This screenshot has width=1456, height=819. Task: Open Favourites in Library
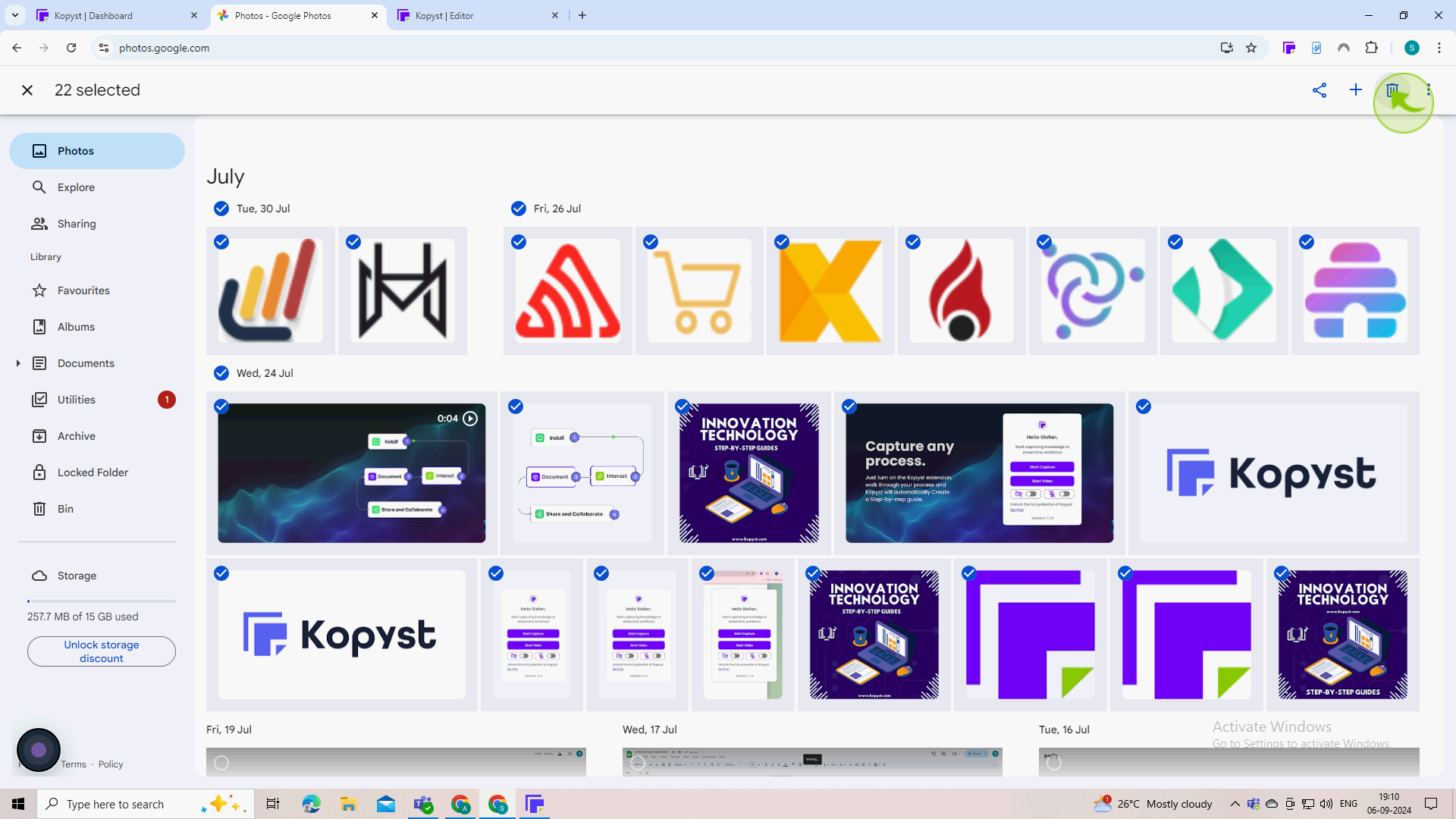point(97,290)
